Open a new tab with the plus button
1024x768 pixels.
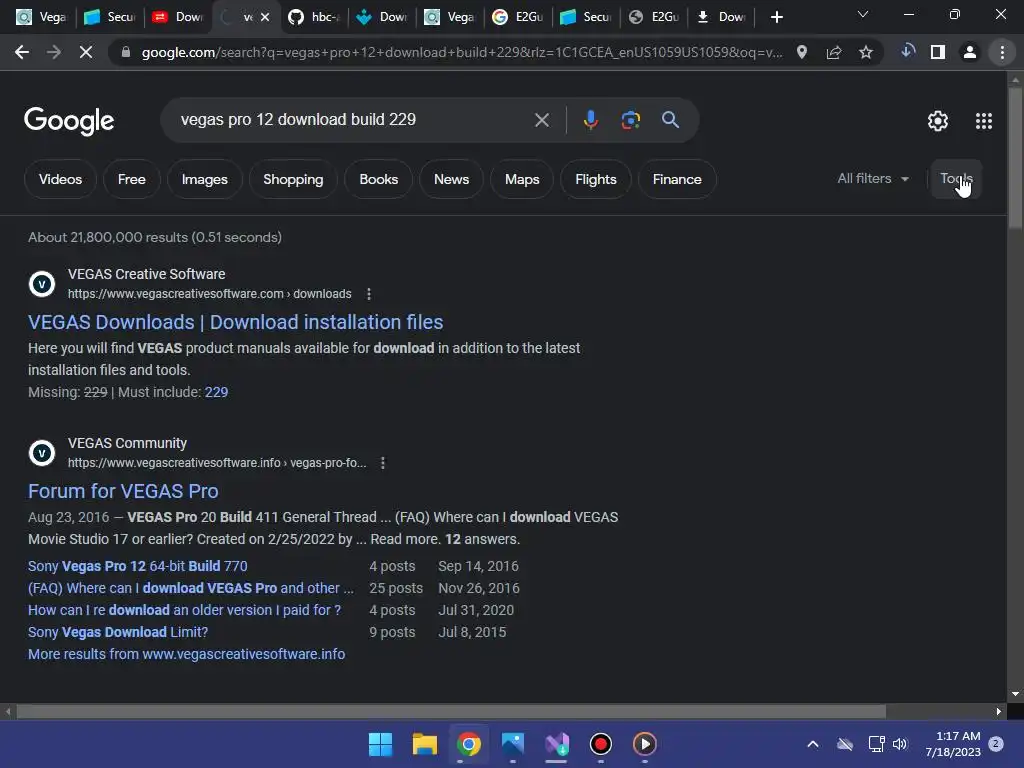point(776,18)
